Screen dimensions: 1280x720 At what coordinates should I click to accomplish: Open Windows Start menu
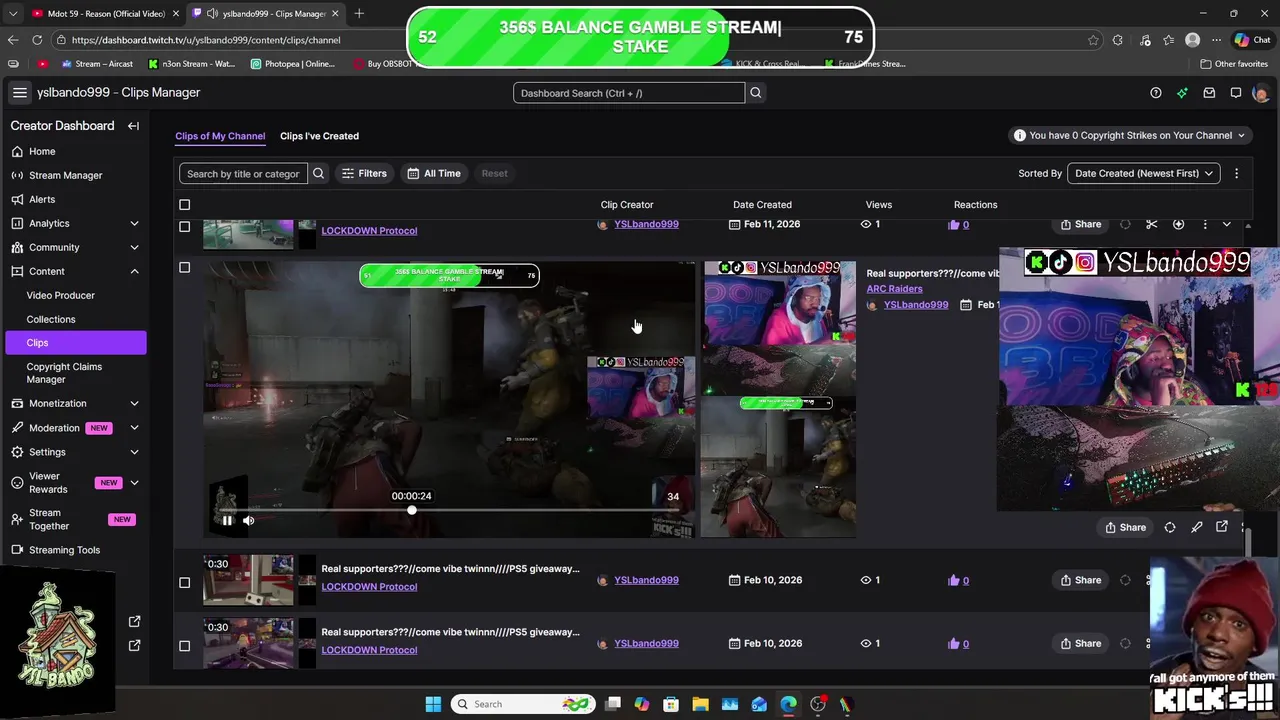[433, 704]
